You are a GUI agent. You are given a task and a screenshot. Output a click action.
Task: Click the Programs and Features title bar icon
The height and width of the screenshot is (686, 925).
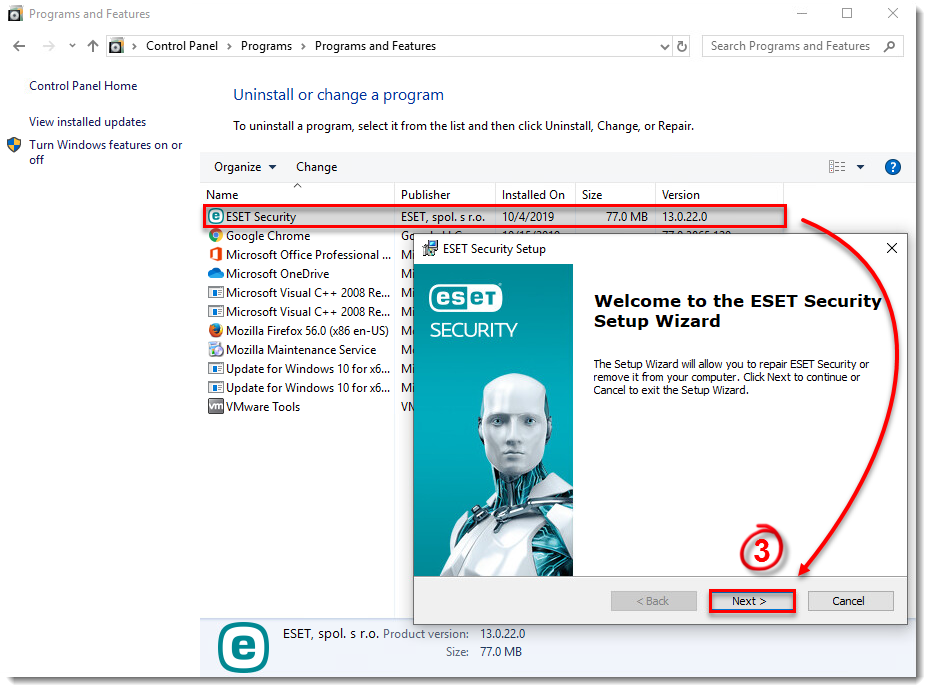(15, 14)
